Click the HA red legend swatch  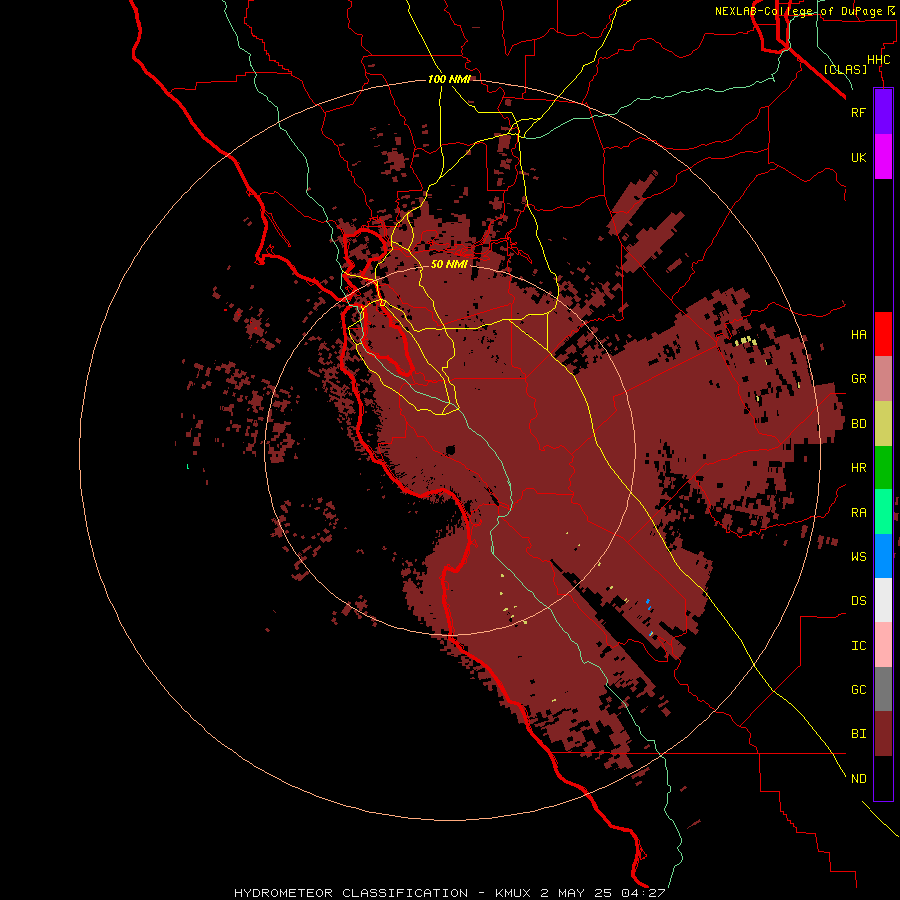point(883,334)
